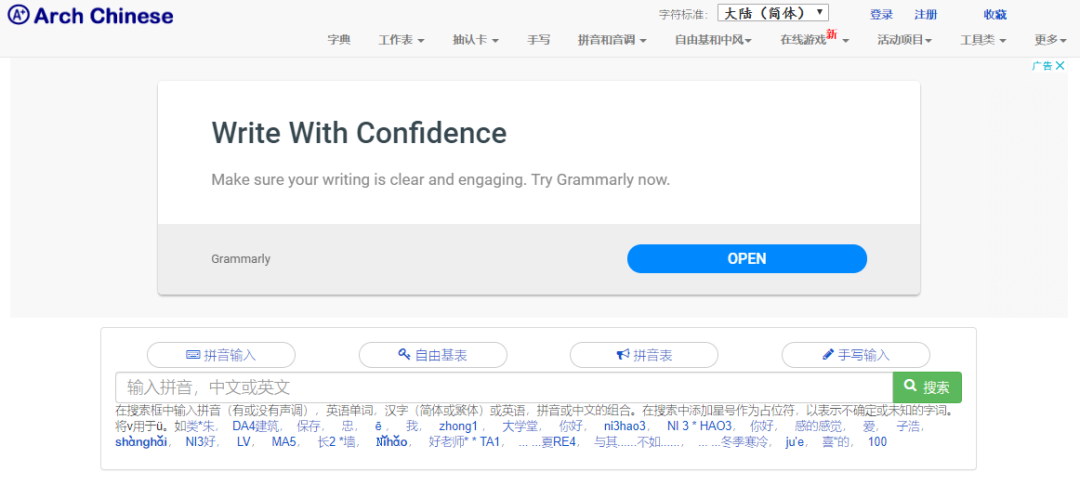This screenshot has width=1080, height=485.
Task: Click the example link 感的感觉
Action: (818, 426)
